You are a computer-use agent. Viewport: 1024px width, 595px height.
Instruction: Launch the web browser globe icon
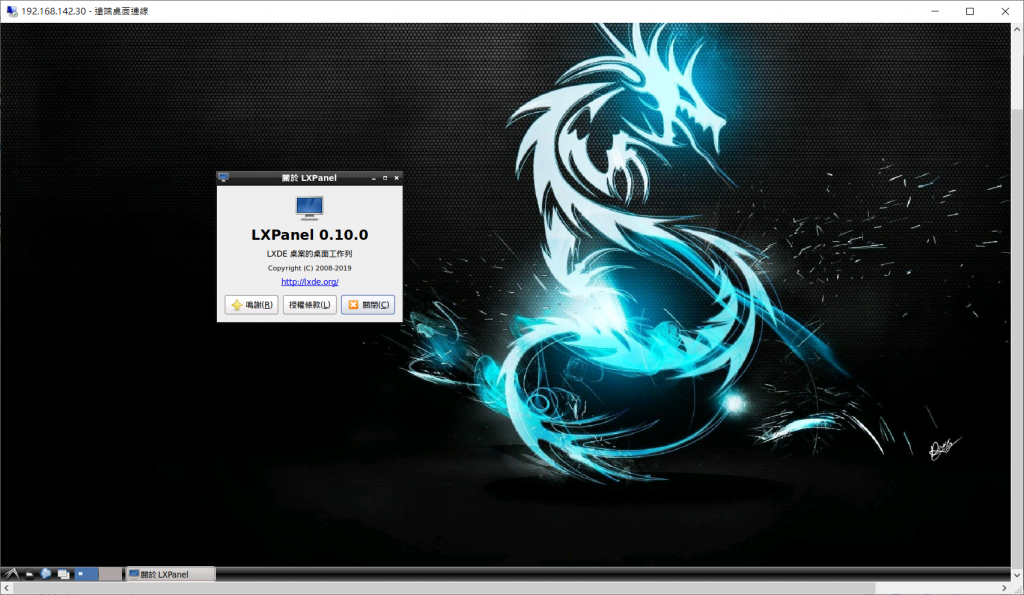tap(46, 574)
